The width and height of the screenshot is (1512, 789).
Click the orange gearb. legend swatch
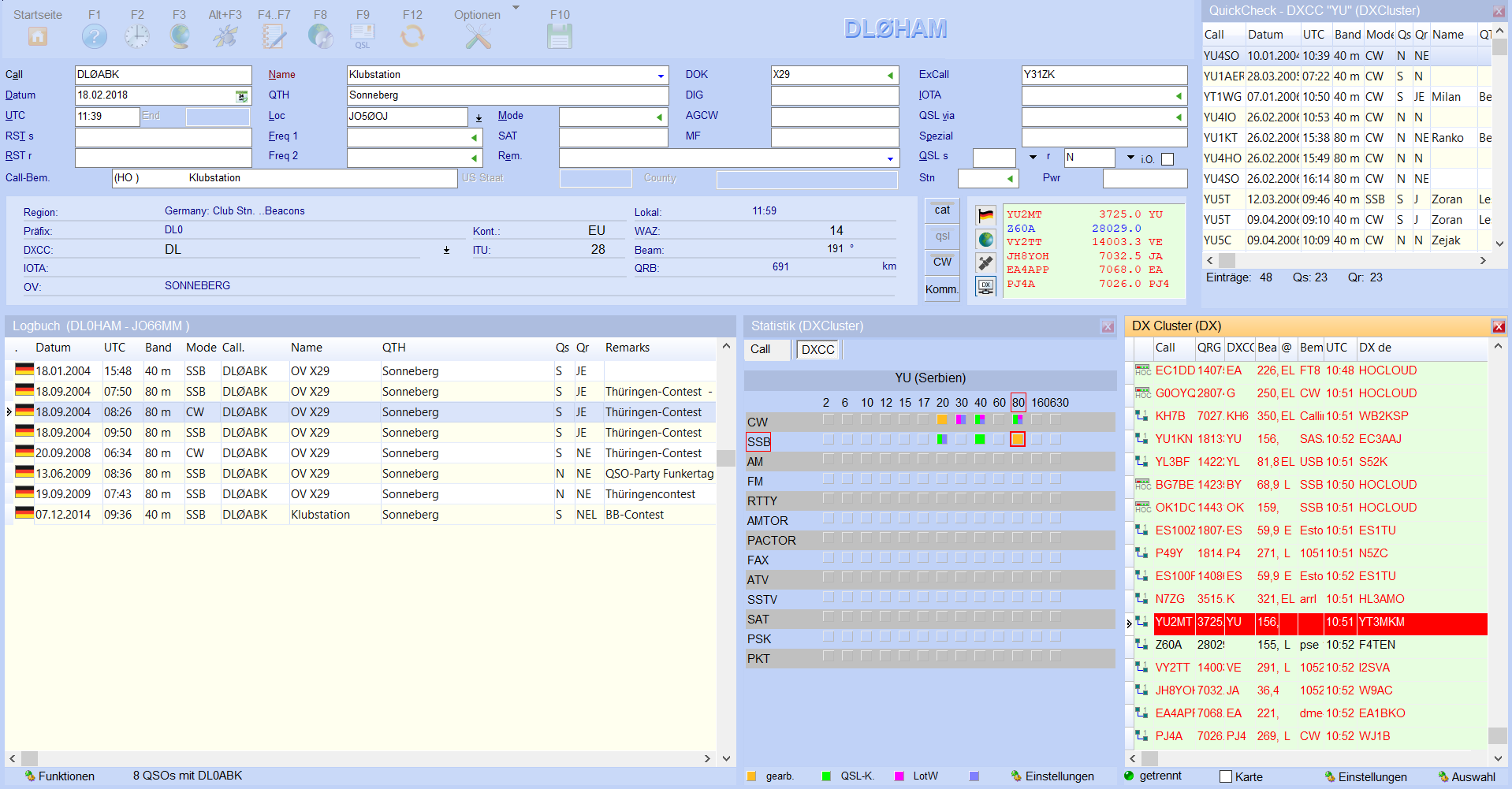coord(751,776)
